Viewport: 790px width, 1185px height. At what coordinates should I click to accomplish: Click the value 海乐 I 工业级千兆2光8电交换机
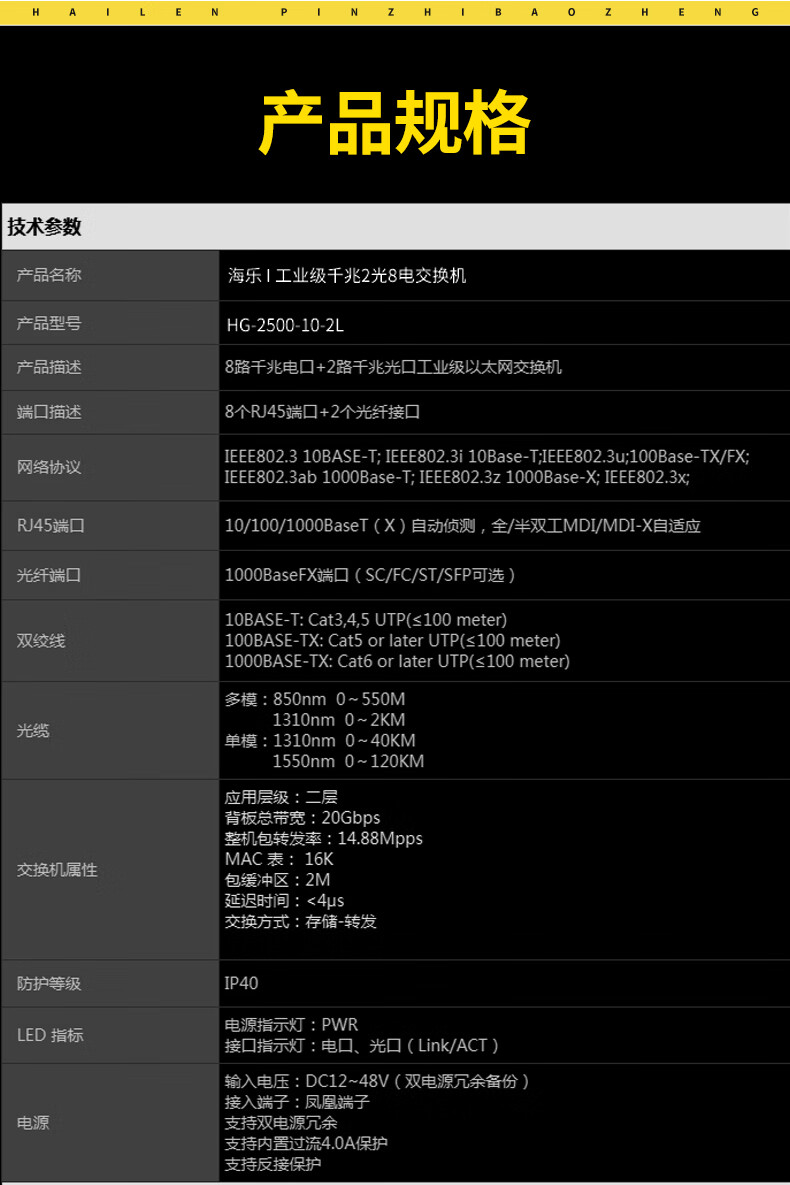tap(347, 276)
